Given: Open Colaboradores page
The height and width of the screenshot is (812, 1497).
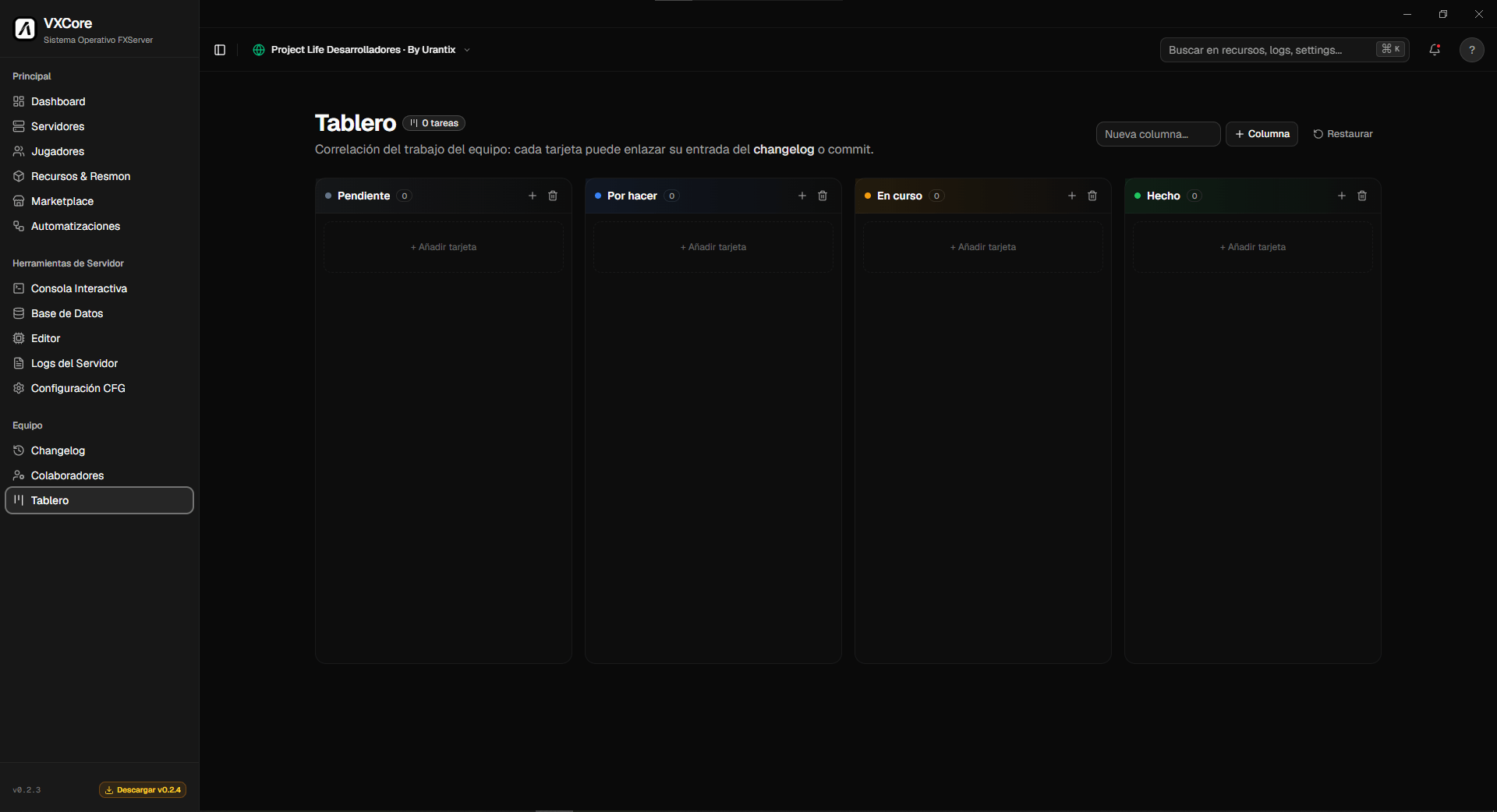Looking at the screenshot, I should coord(99,475).
